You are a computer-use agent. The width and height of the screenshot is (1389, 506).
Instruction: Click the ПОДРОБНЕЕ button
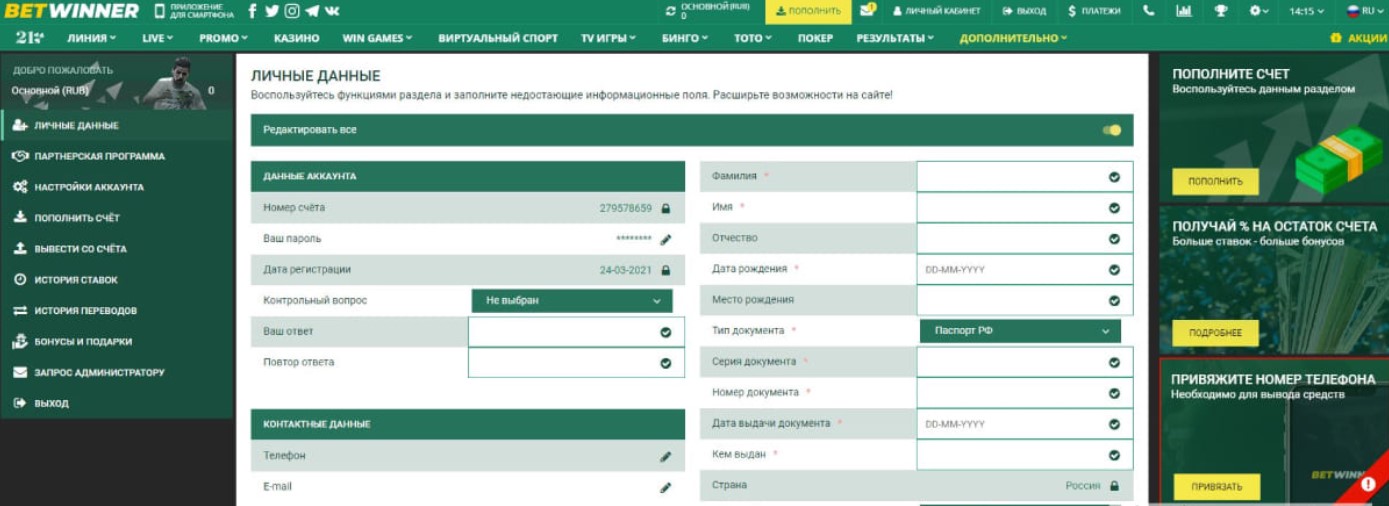pyautogui.click(x=1215, y=334)
